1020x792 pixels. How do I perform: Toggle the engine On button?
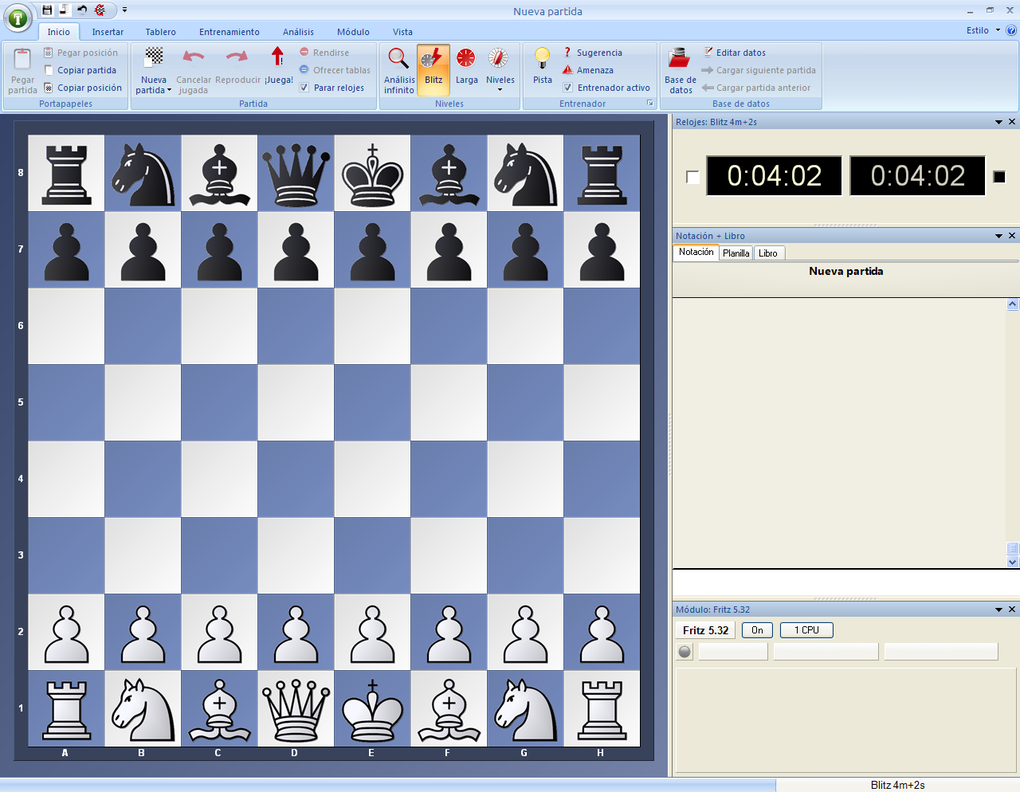click(x=757, y=630)
